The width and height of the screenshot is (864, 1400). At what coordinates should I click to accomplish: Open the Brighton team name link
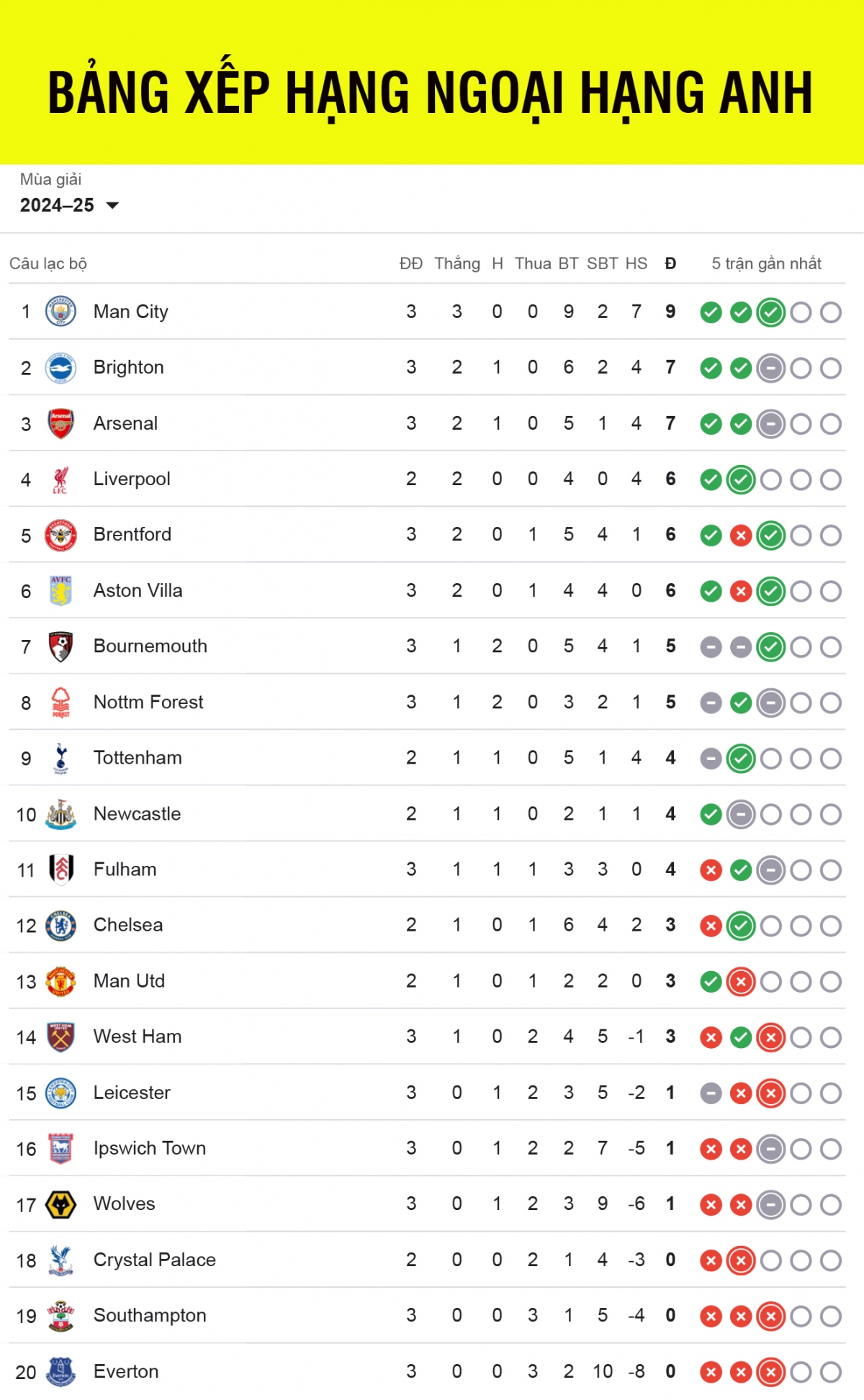(x=129, y=368)
